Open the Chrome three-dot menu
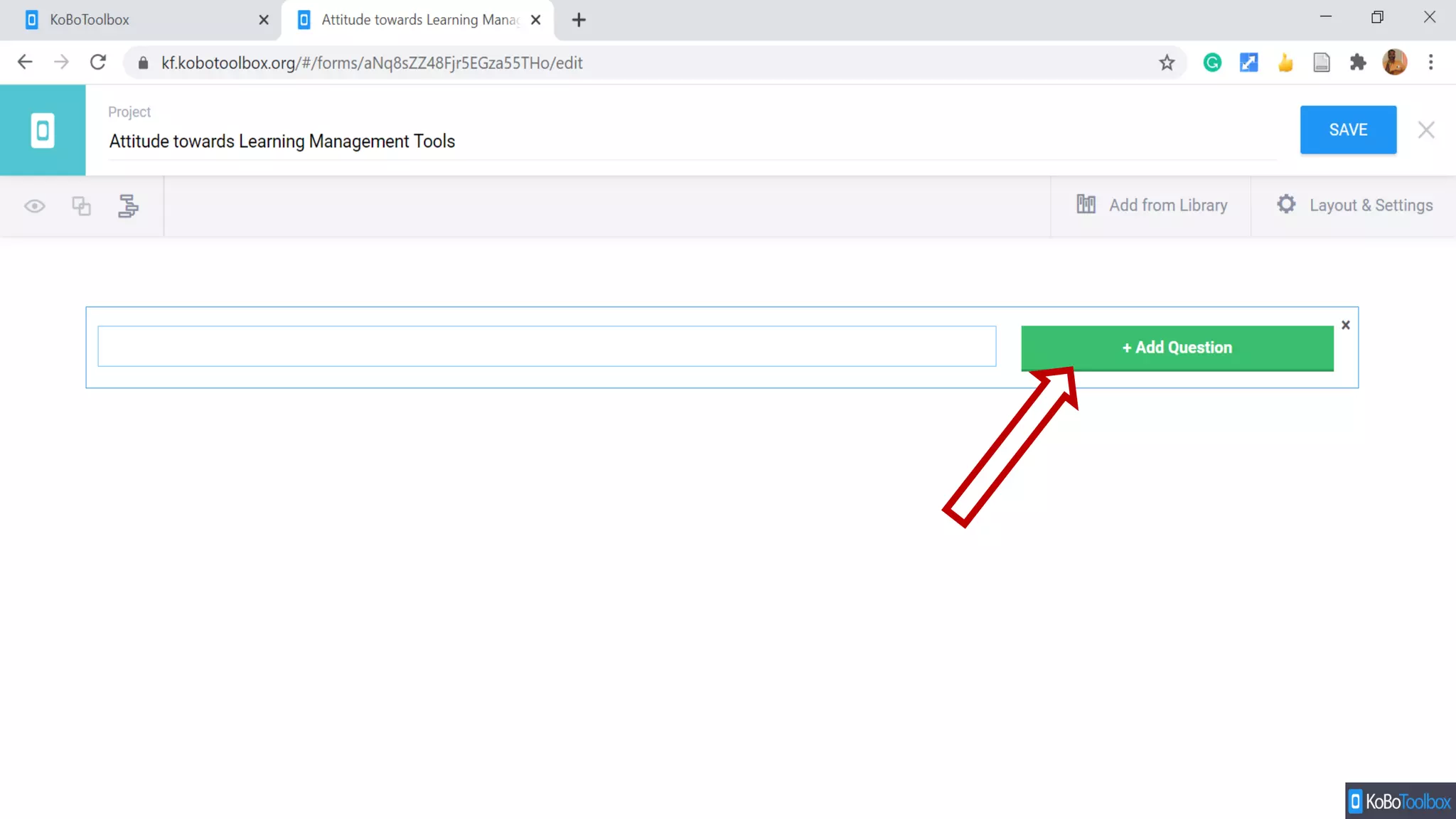The width and height of the screenshot is (1456, 819). click(1431, 63)
